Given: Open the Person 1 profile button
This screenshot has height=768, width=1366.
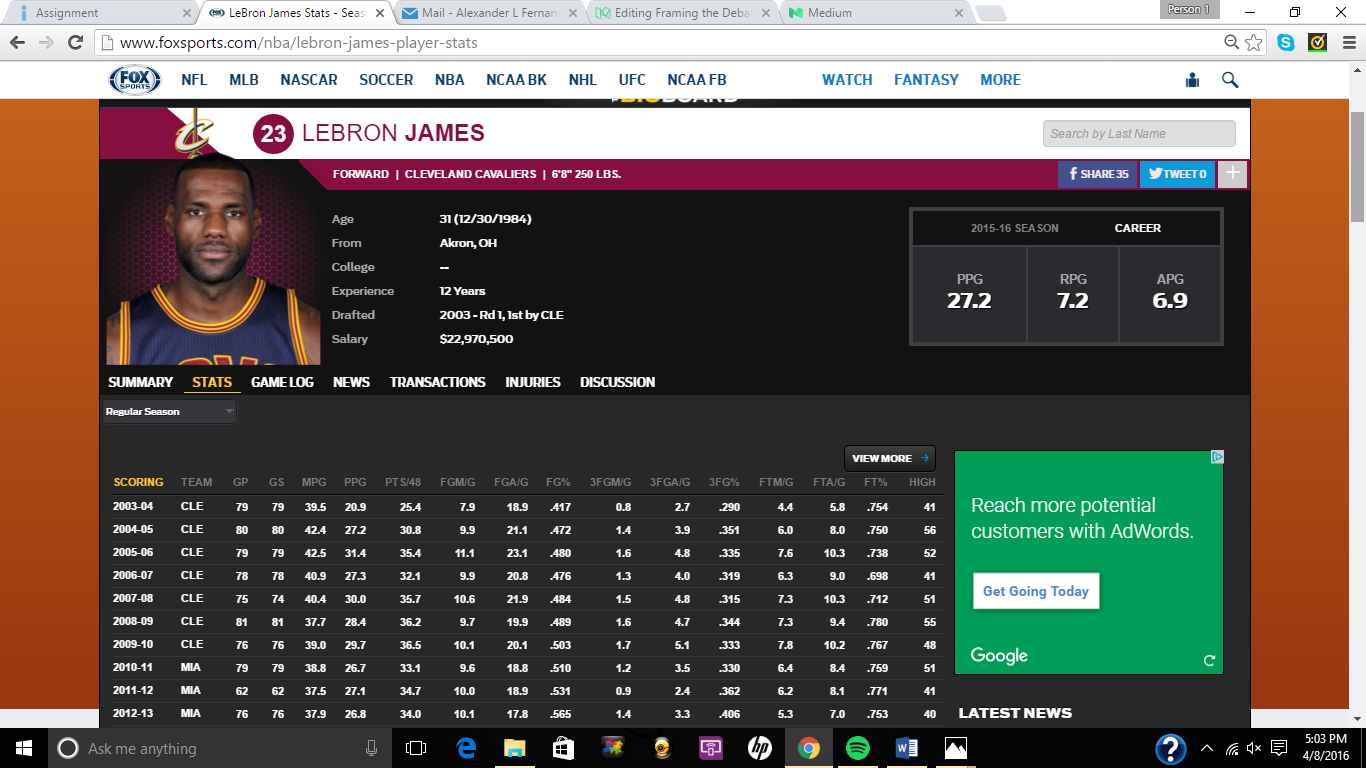Looking at the screenshot, I should (1189, 9).
